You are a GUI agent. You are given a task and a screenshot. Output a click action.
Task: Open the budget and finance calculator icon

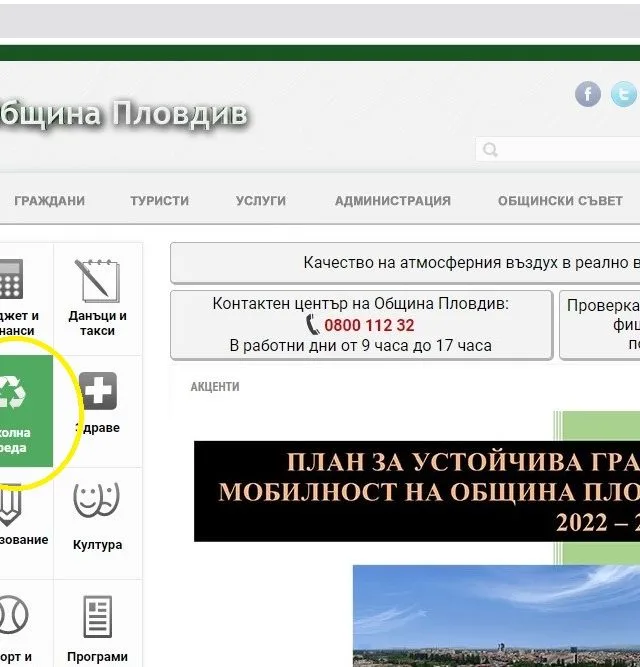tap(11, 279)
